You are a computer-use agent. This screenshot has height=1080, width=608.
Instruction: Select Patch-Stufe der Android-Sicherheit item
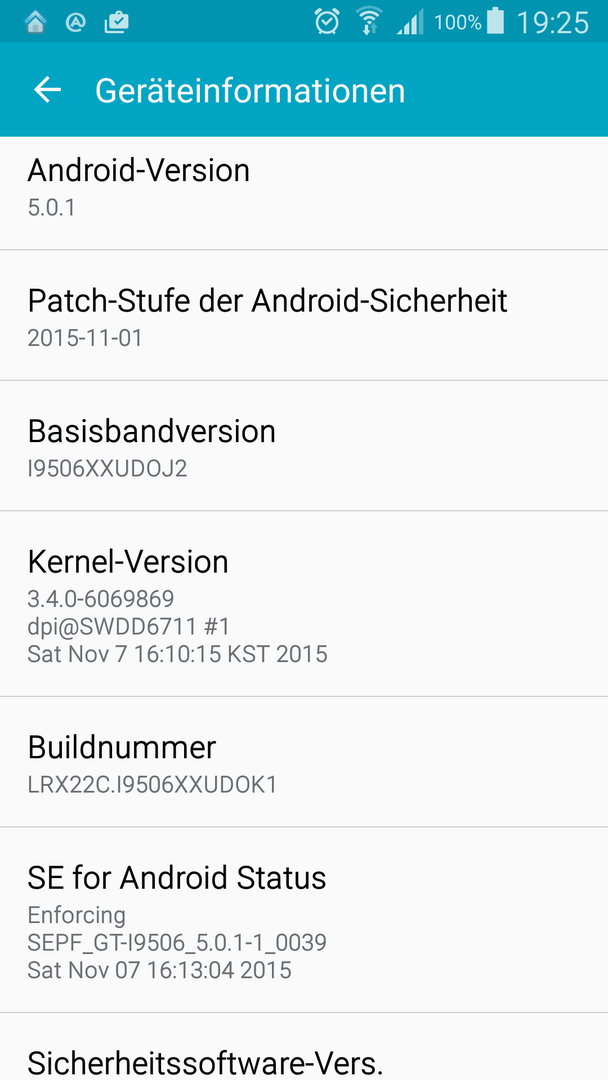coord(304,315)
